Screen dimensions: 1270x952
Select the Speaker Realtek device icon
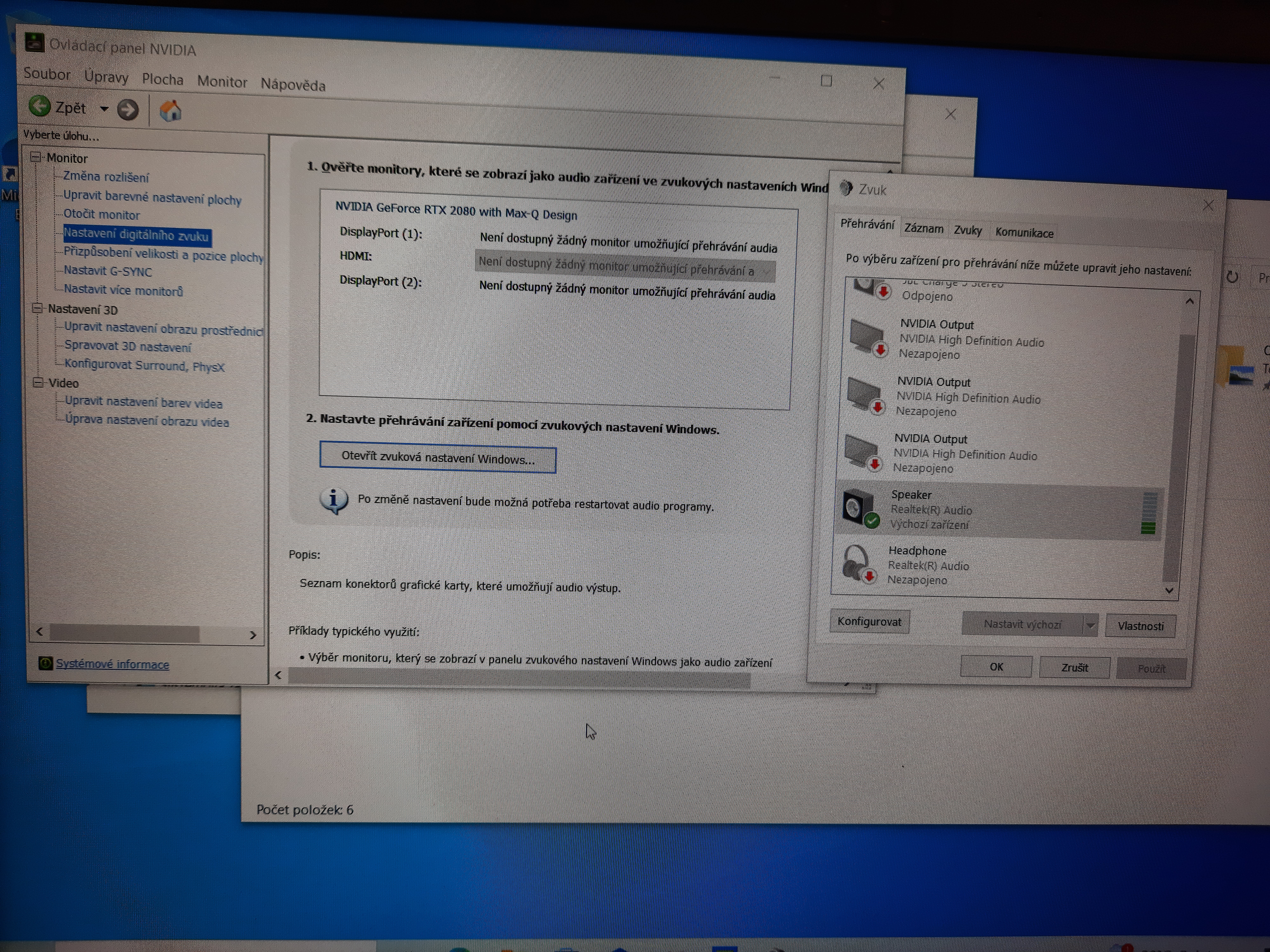coord(861,509)
